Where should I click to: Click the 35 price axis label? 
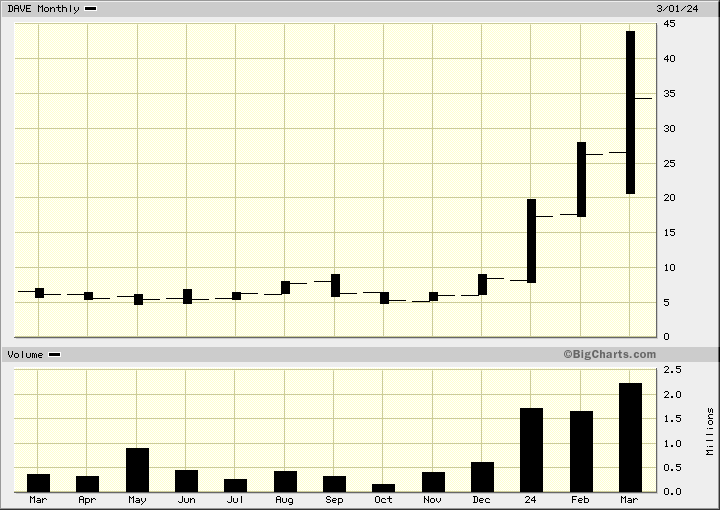point(669,94)
